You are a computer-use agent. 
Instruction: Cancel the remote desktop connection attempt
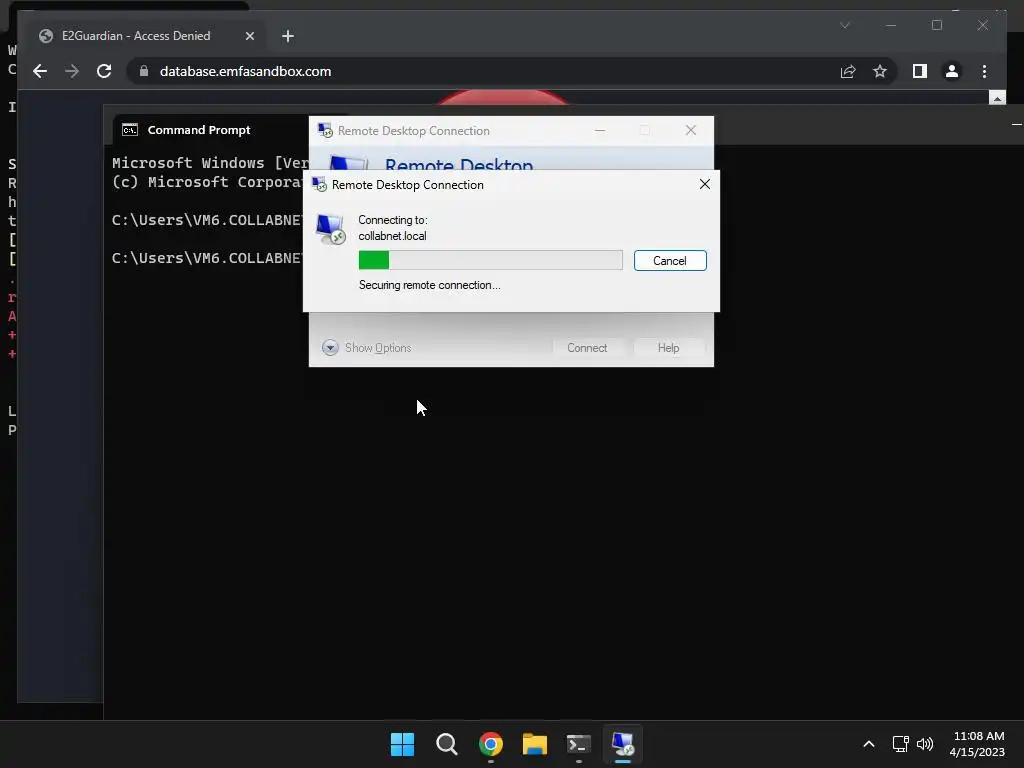pos(670,261)
